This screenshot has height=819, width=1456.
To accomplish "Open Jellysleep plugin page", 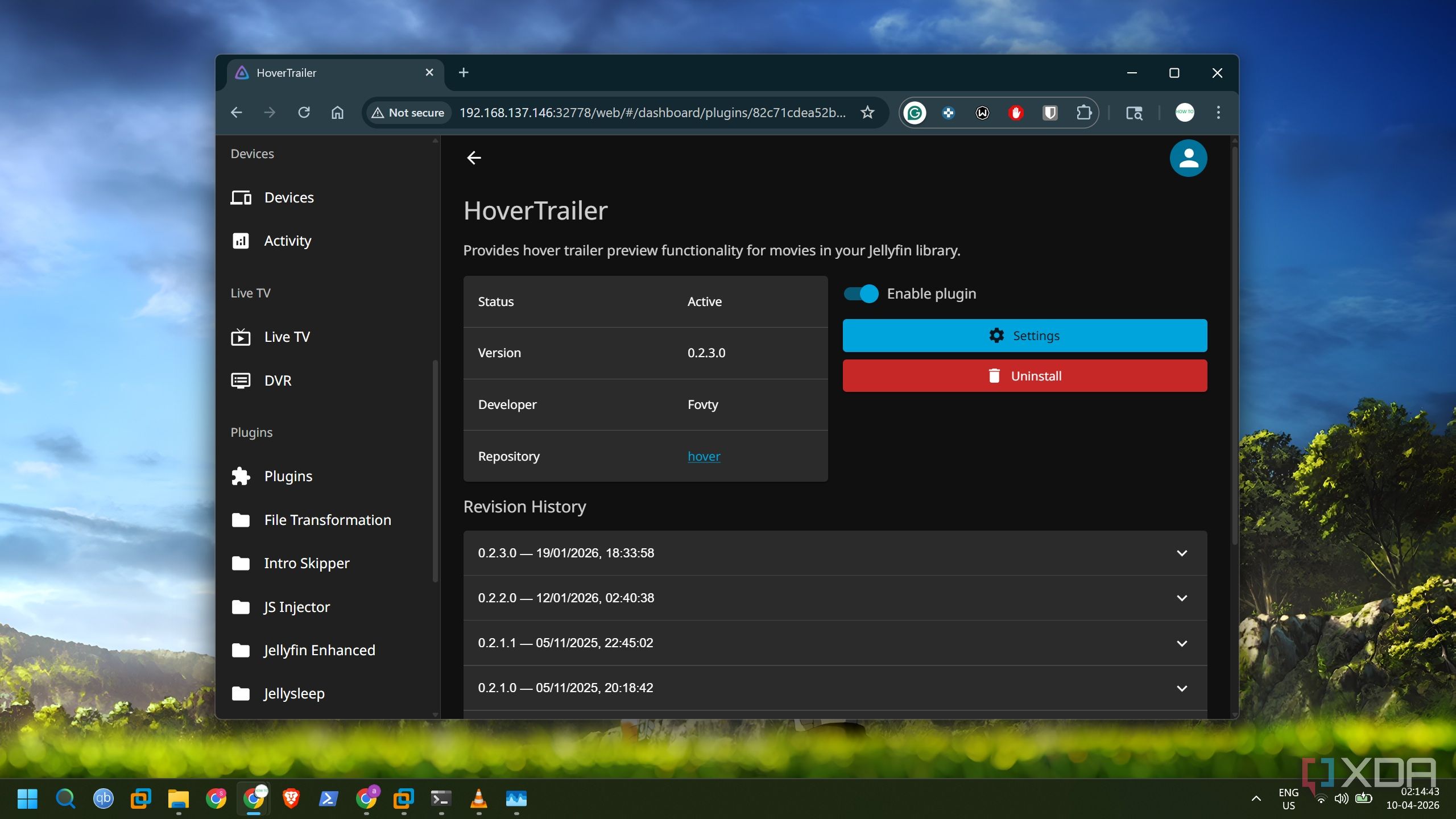I will [x=328, y=693].
